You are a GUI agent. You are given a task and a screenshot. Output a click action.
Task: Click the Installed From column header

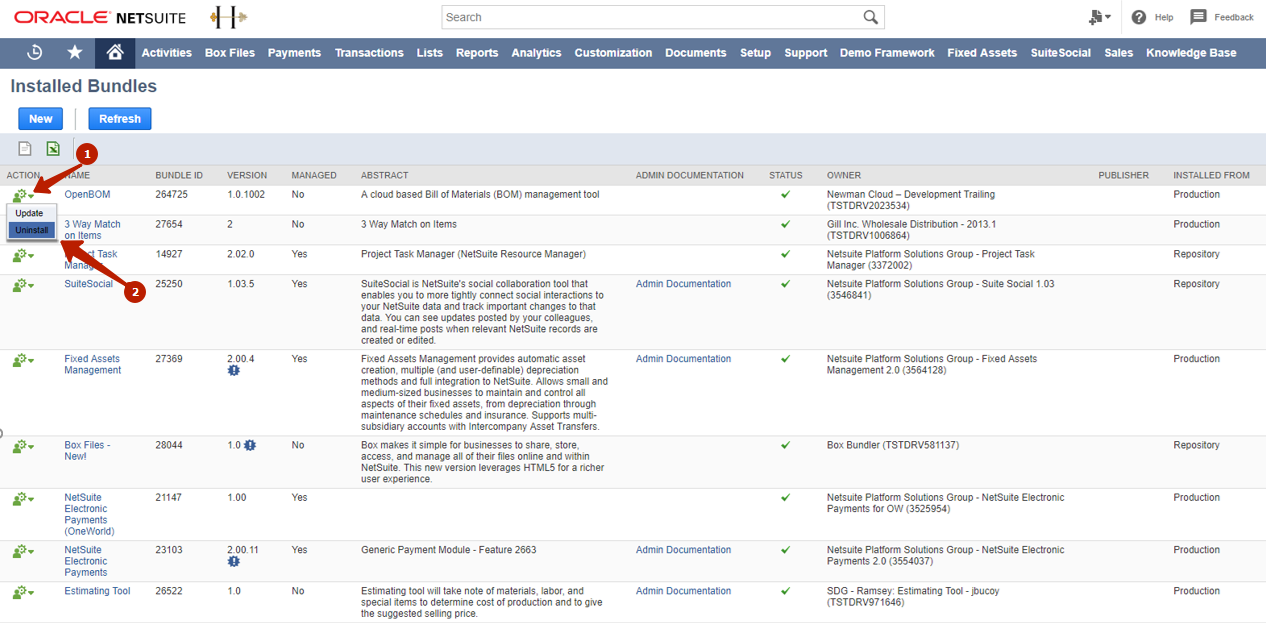point(1212,175)
